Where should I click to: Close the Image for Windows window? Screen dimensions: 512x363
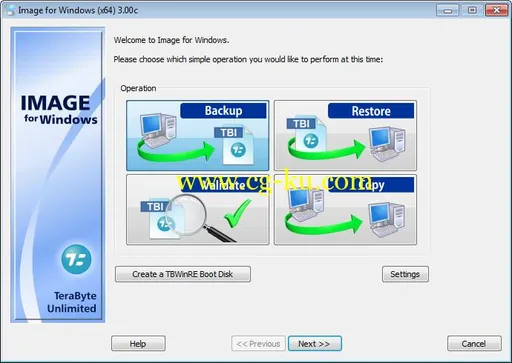point(496,10)
